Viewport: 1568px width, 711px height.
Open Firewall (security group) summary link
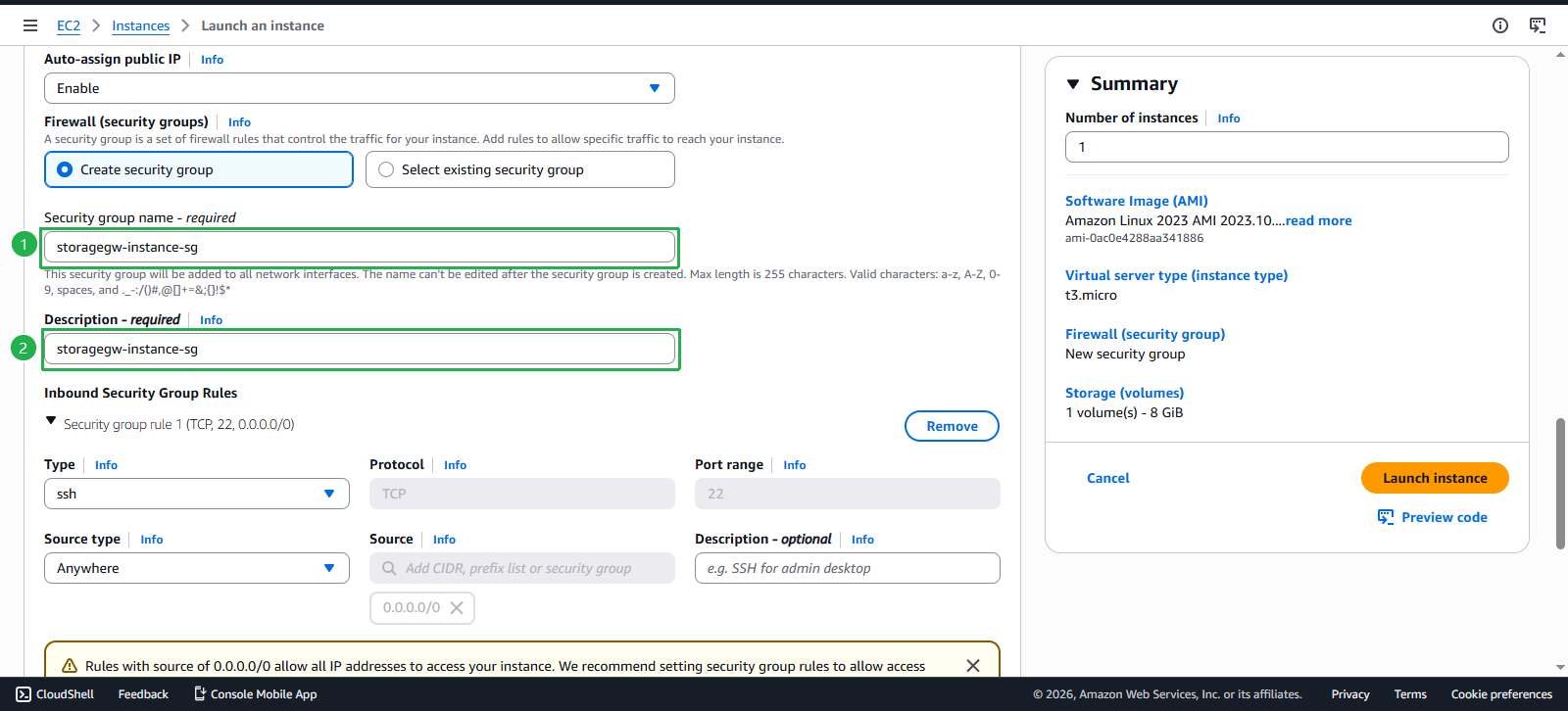point(1146,334)
